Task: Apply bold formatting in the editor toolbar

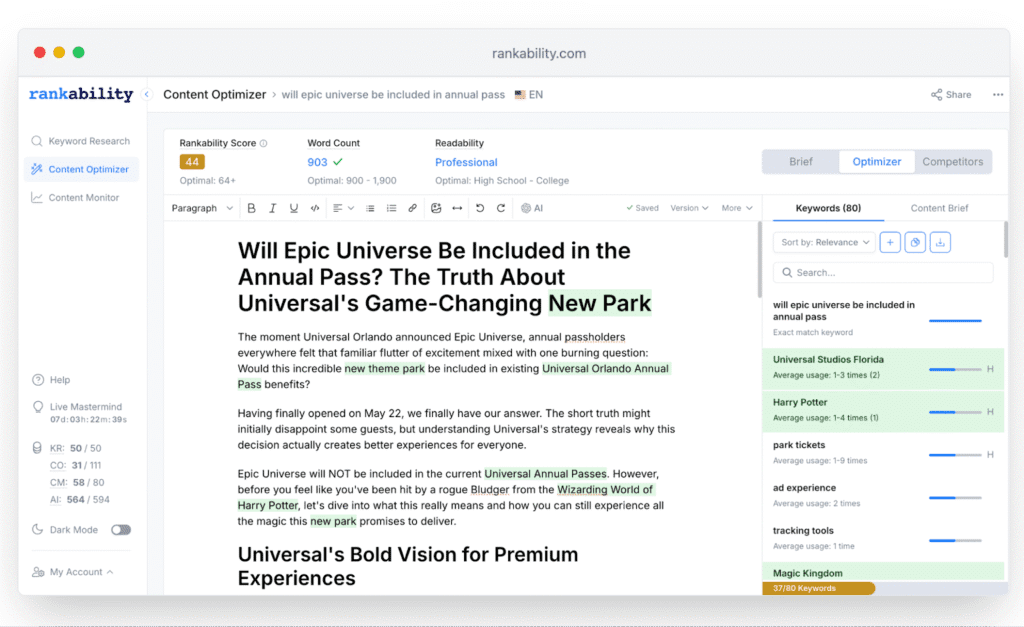Action: [x=251, y=208]
